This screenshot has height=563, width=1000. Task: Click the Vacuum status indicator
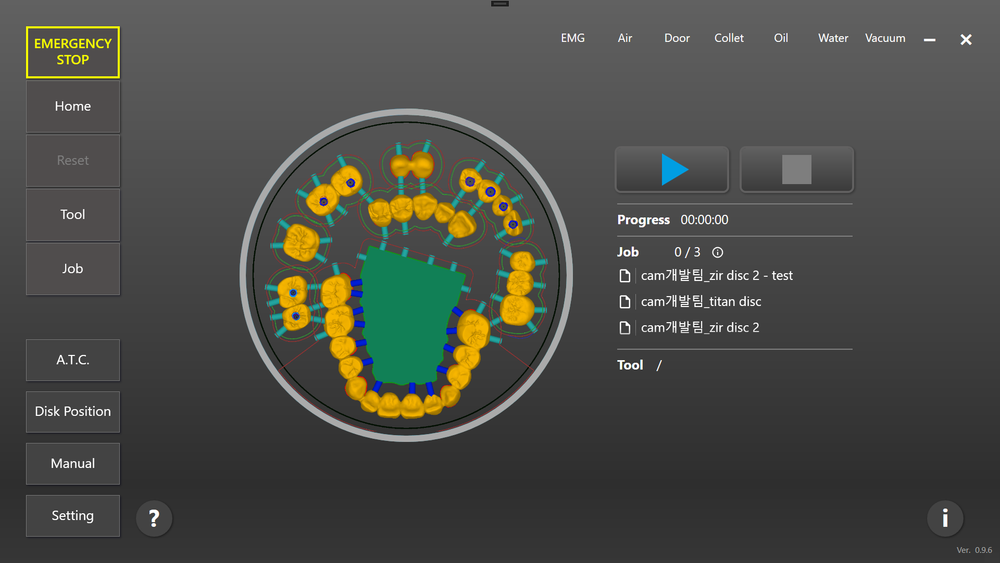(885, 38)
